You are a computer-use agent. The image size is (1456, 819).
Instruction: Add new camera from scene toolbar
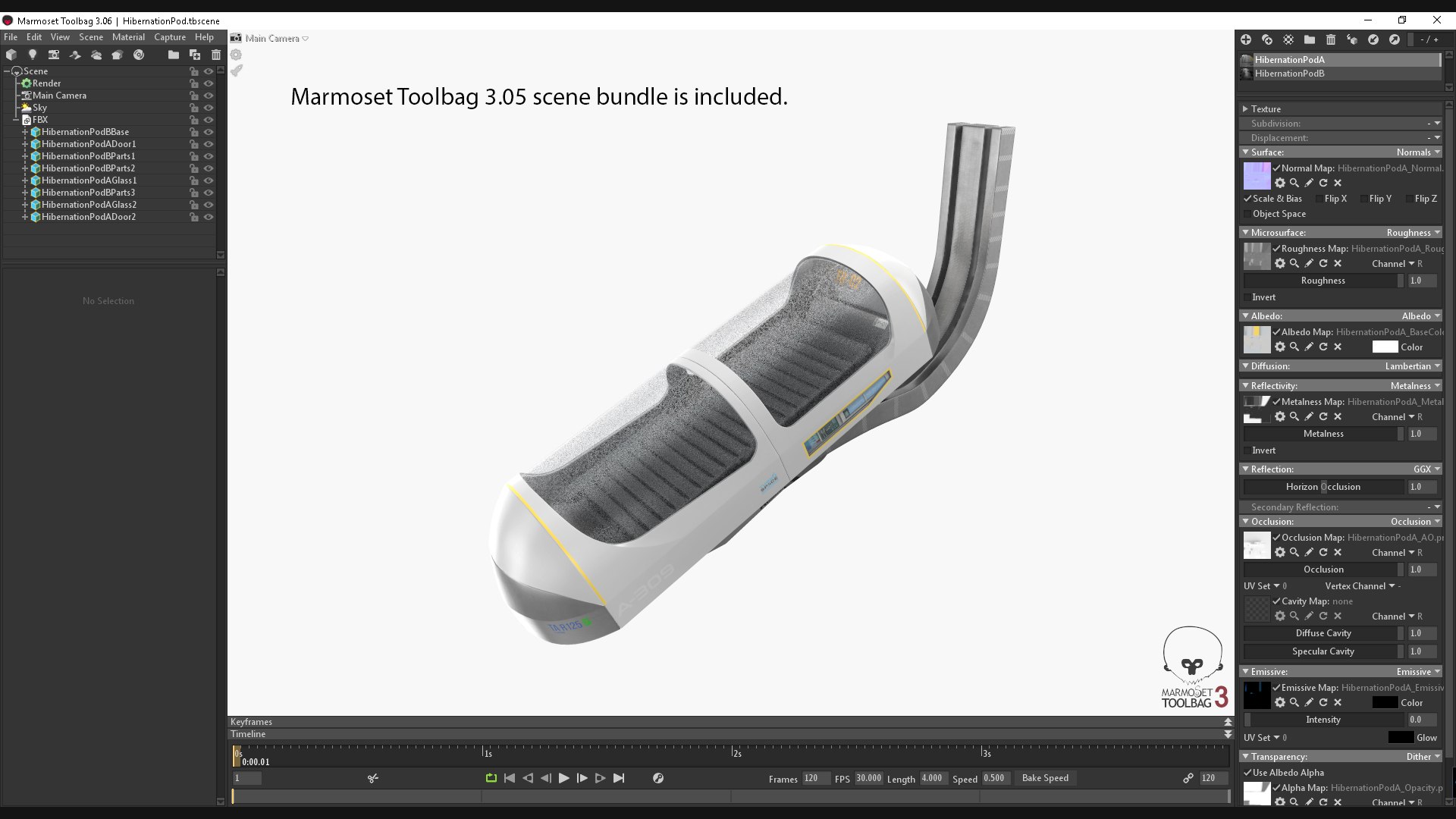click(54, 55)
